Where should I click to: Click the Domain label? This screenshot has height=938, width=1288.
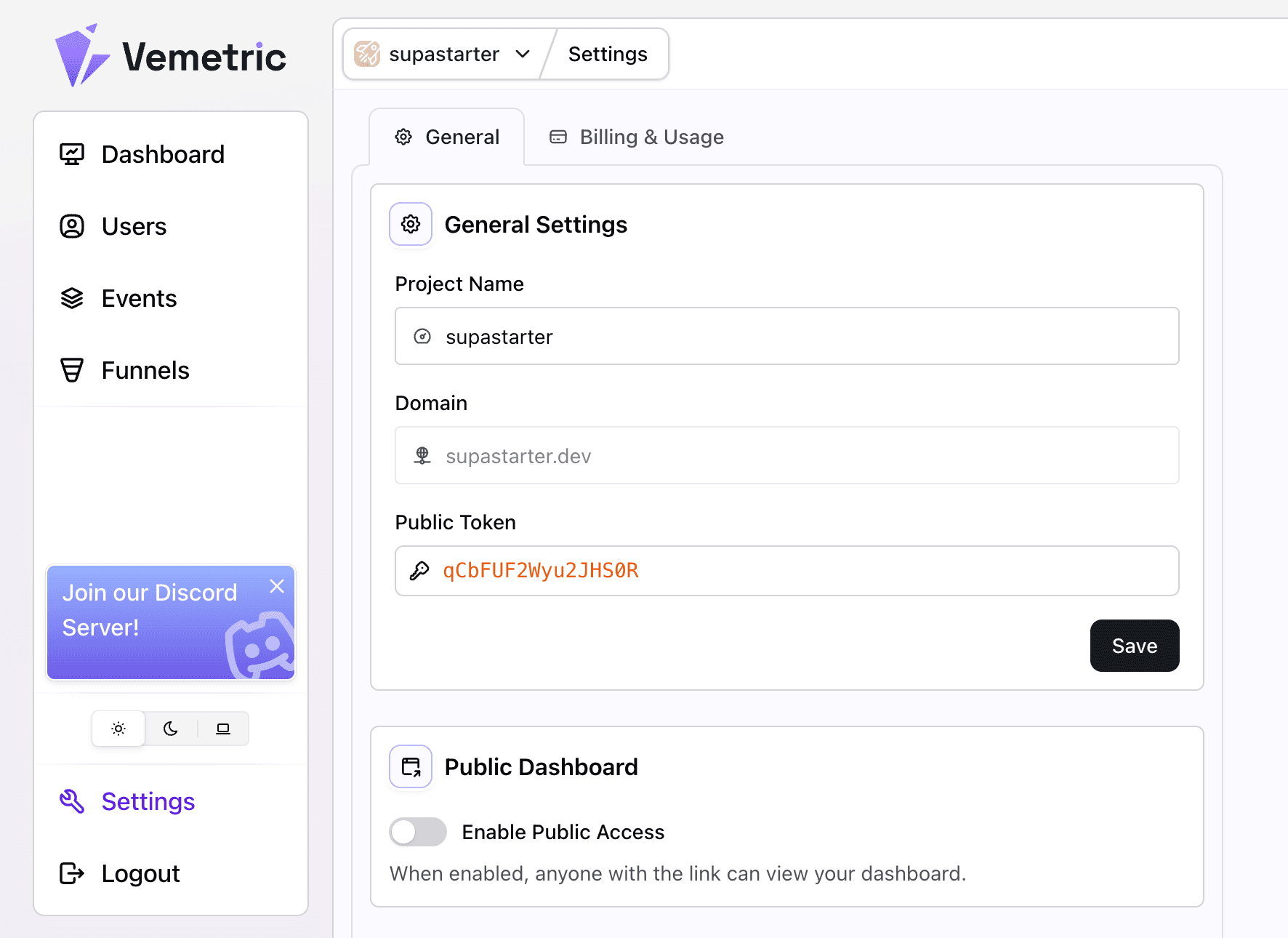click(431, 403)
